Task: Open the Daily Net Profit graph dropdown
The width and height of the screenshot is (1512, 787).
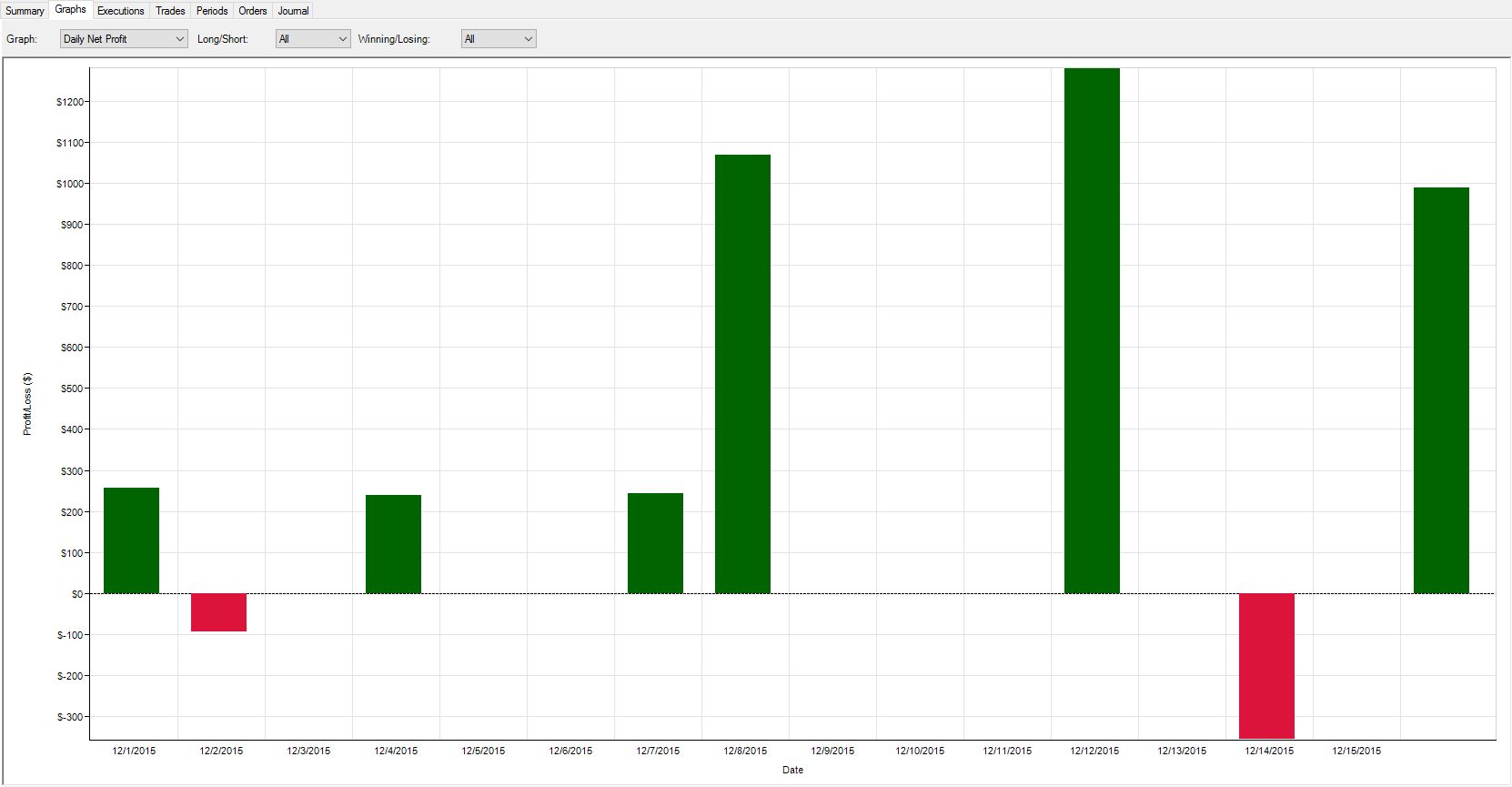Action: [124, 39]
